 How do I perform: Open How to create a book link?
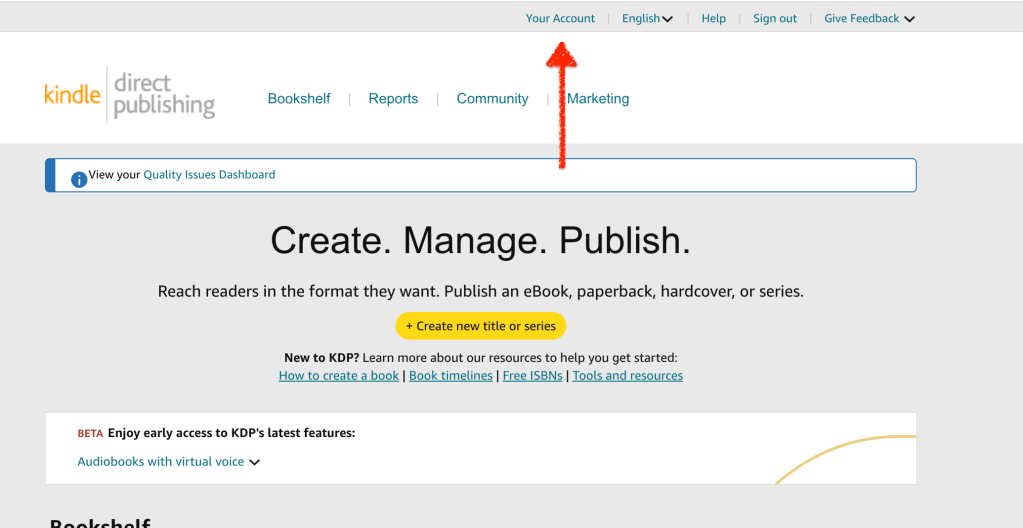339,375
